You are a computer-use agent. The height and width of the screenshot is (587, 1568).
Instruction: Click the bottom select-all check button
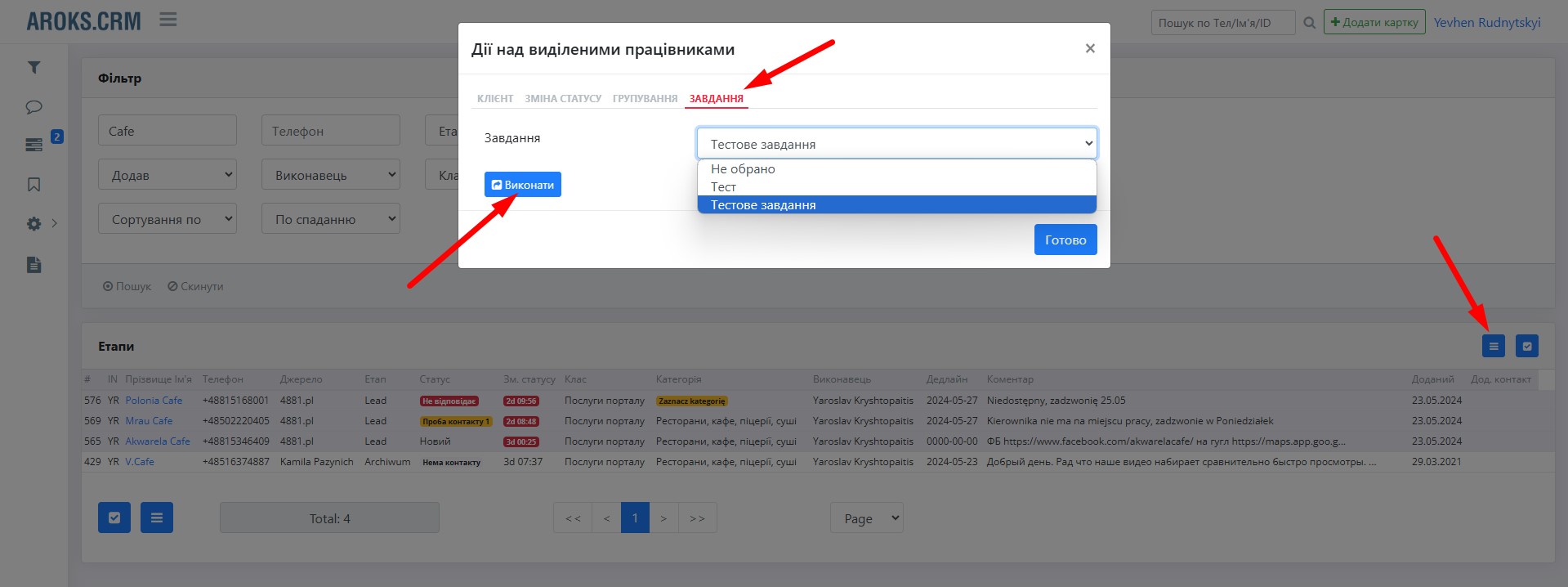114,518
